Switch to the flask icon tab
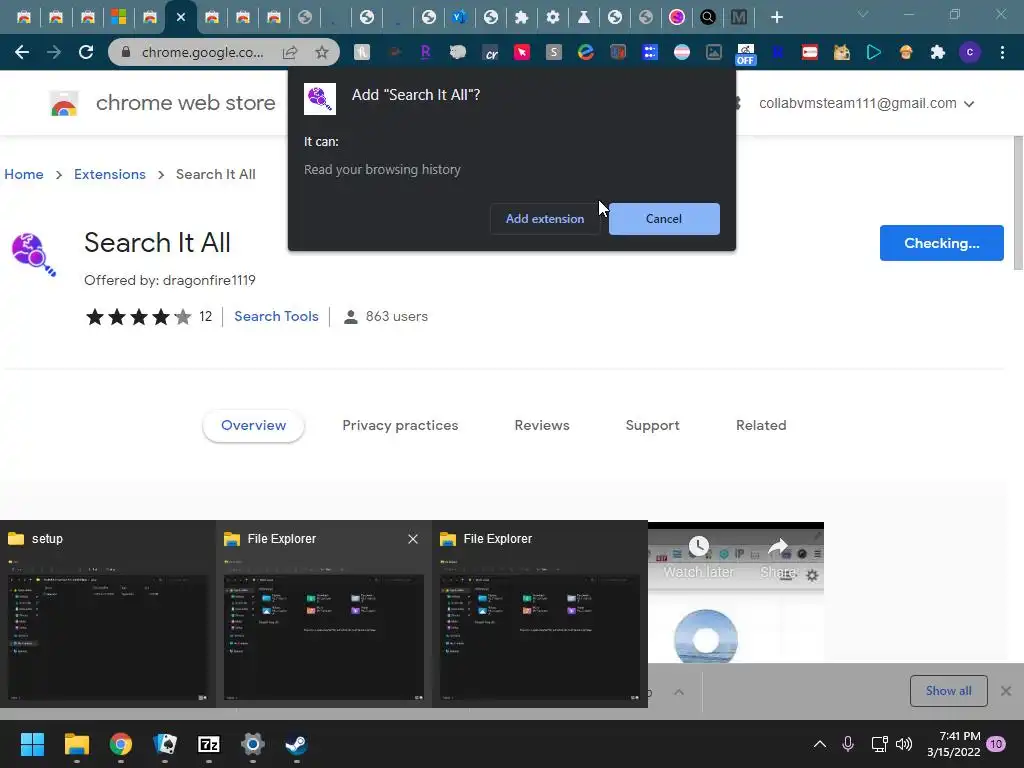The image size is (1024, 768). click(x=584, y=18)
